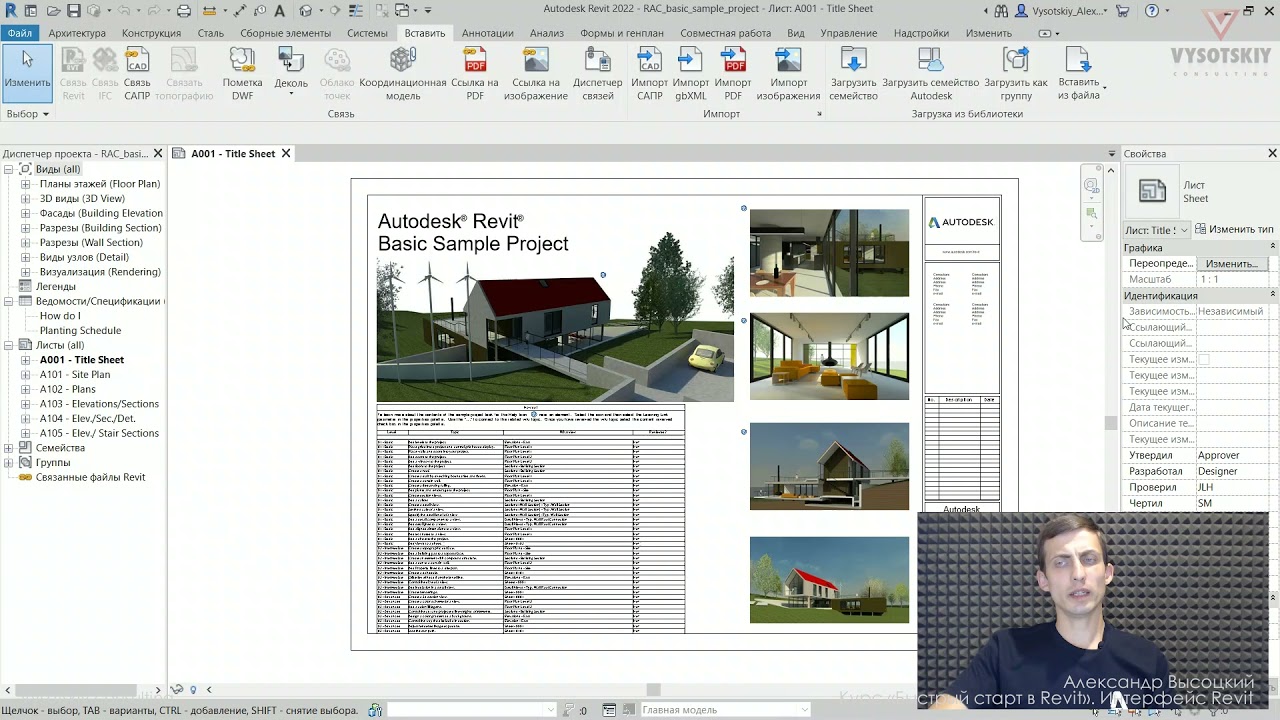1280x720 pixels.
Task: Click the Изменить... button in properties
Action: [1231, 264]
